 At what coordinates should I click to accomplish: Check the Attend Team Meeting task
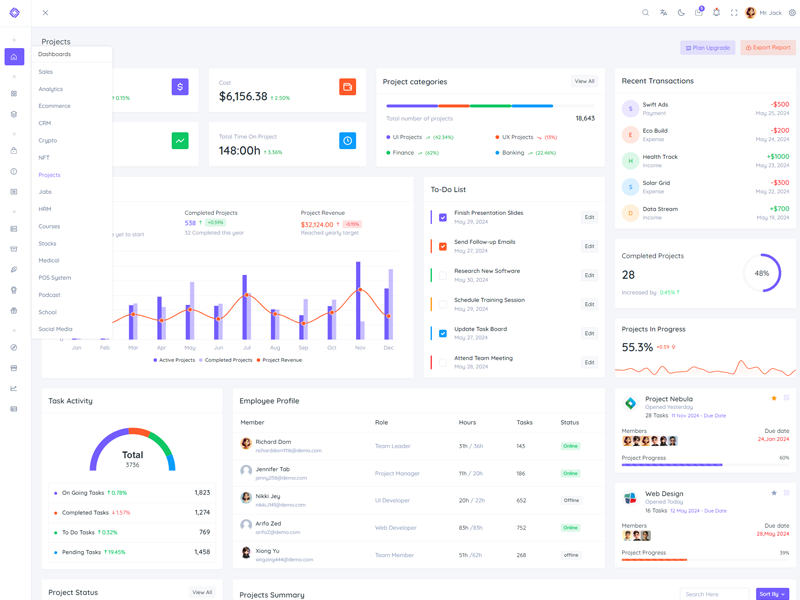[443, 362]
